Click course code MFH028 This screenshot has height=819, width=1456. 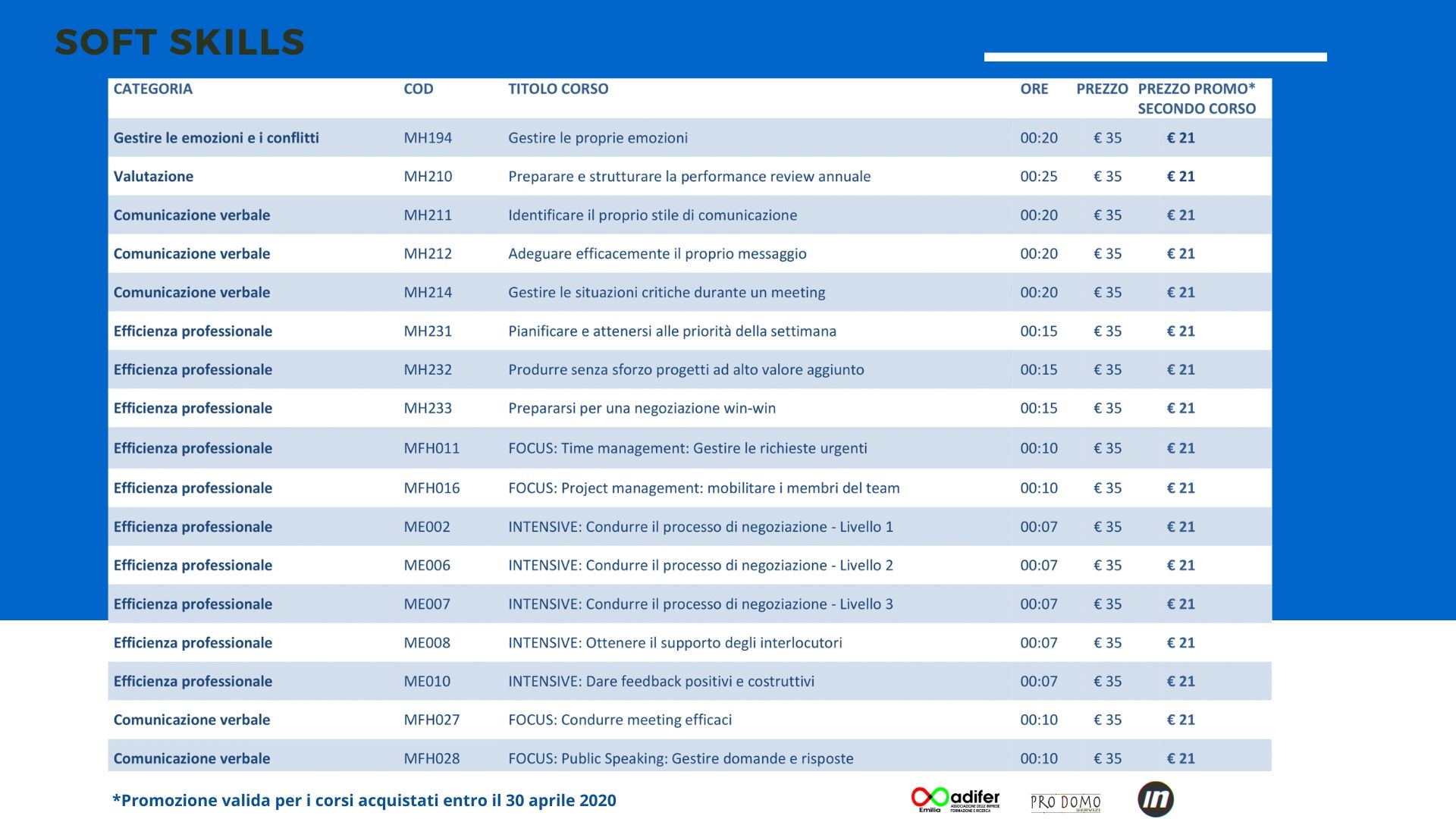431,759
